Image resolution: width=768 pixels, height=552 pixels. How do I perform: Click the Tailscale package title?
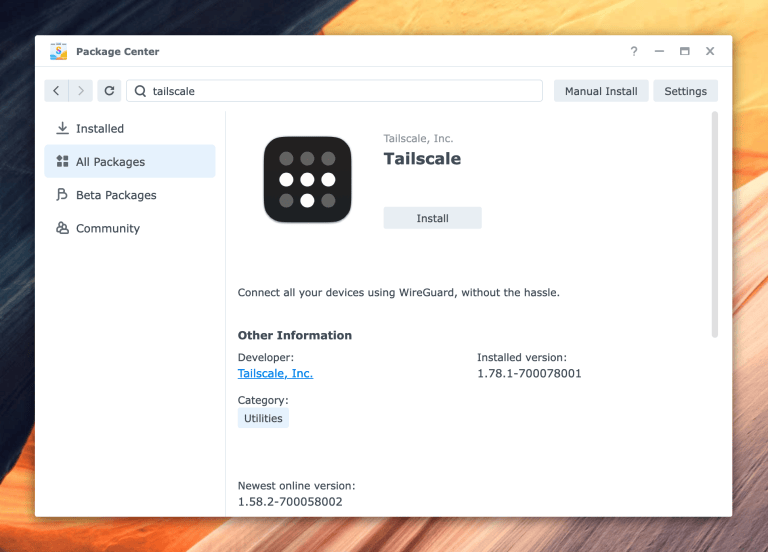coord(422,159)
